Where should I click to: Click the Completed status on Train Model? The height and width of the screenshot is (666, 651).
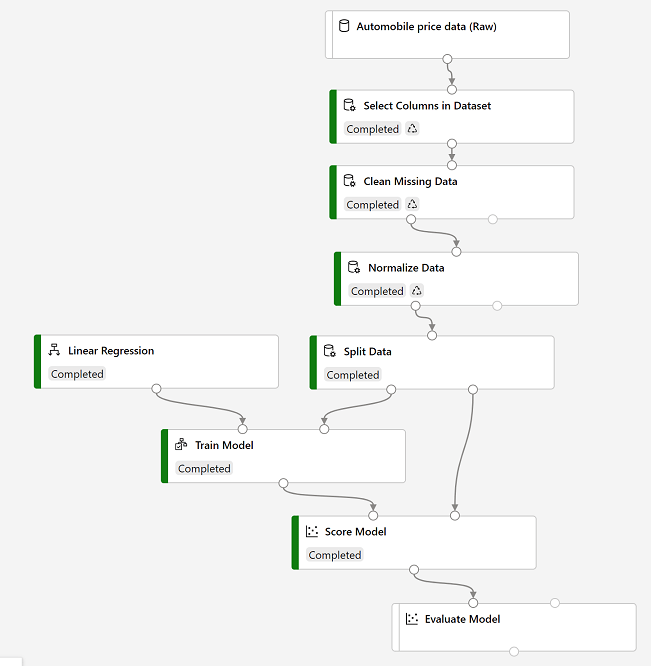204,468
